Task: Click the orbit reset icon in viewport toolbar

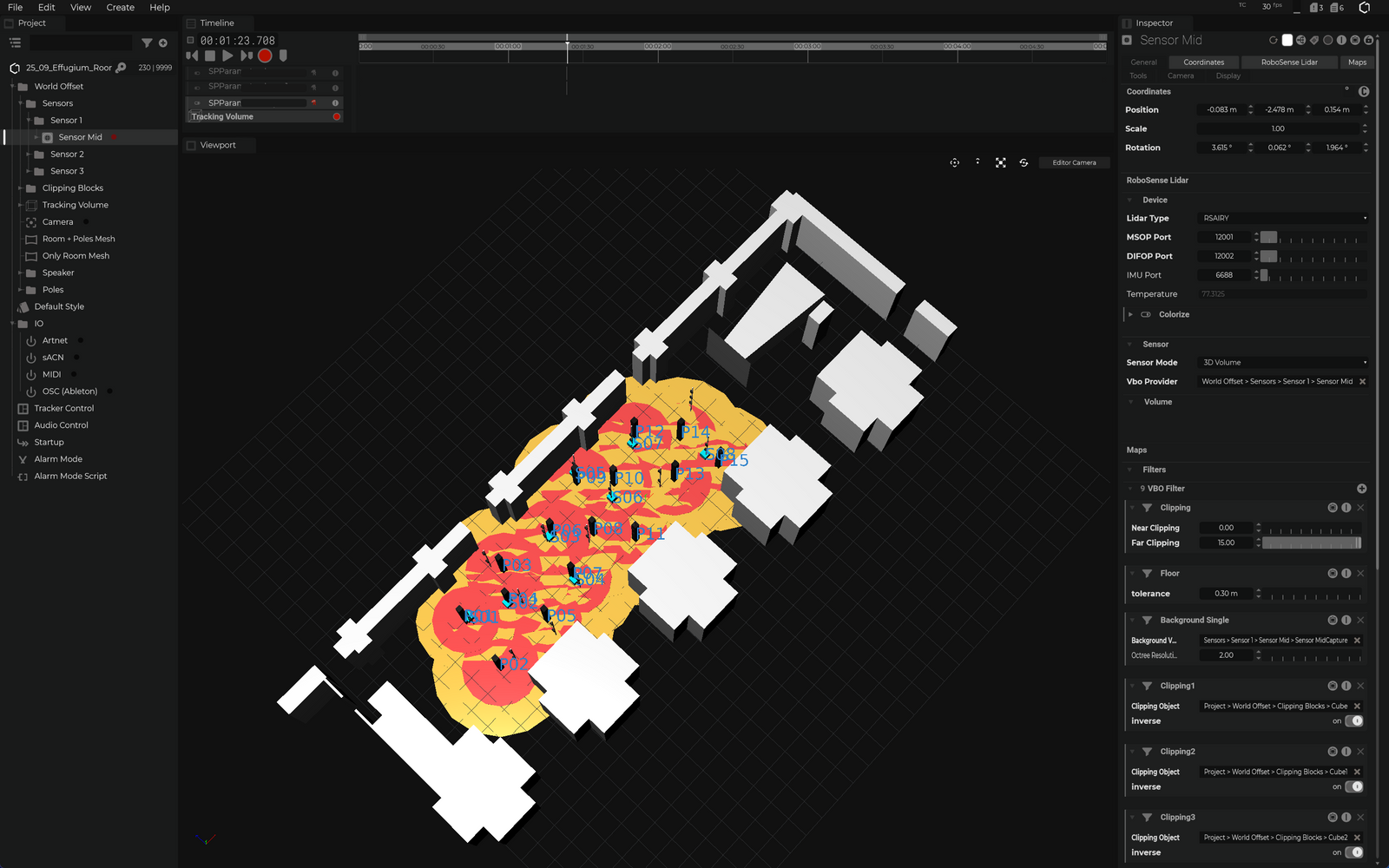Action: [x=1024, y=162]
